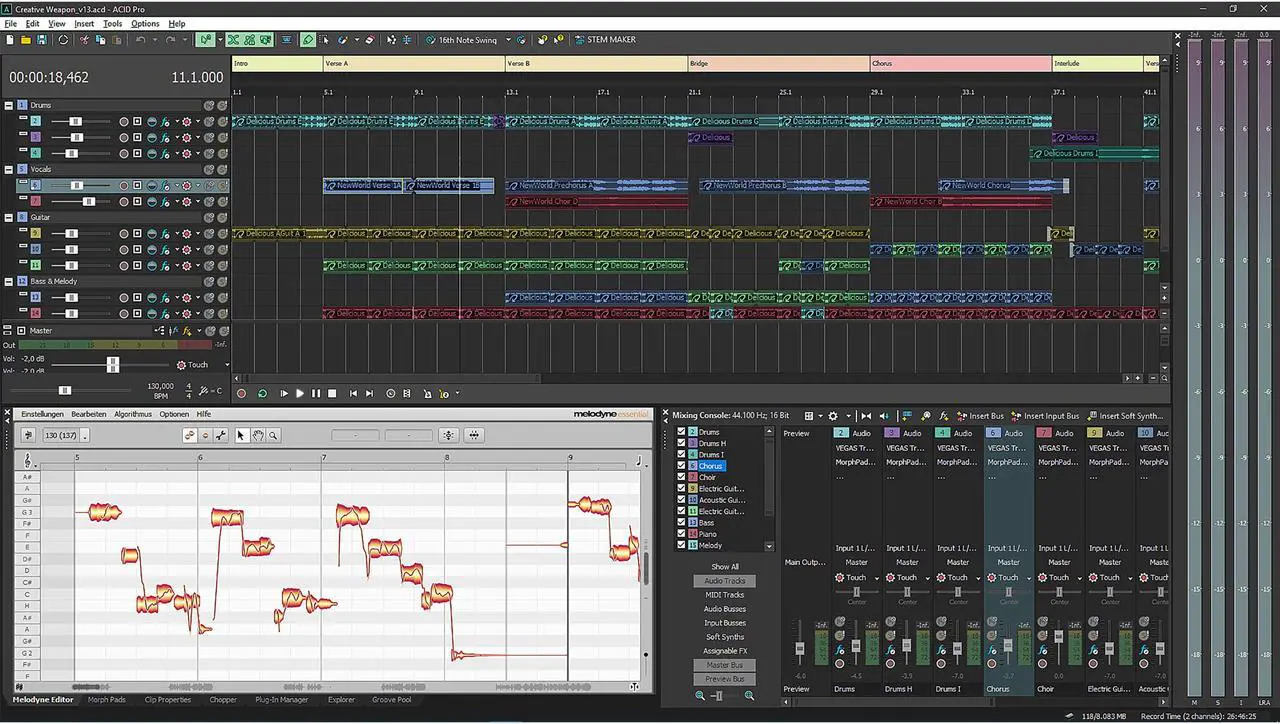Open Chorus channel Touch dropdown in mixer
Image resolution: width=1280 pixels, height=724 pixels.
point(1030,577)
